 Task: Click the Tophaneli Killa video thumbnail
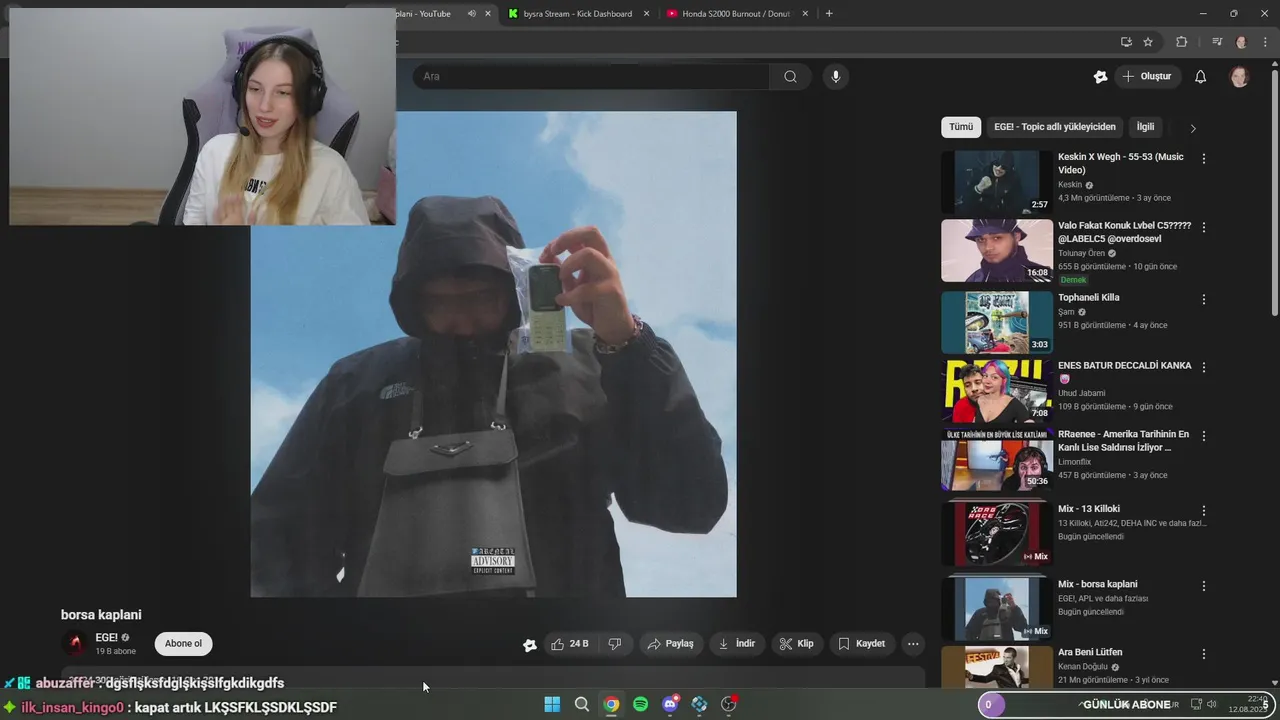(997, 322)
